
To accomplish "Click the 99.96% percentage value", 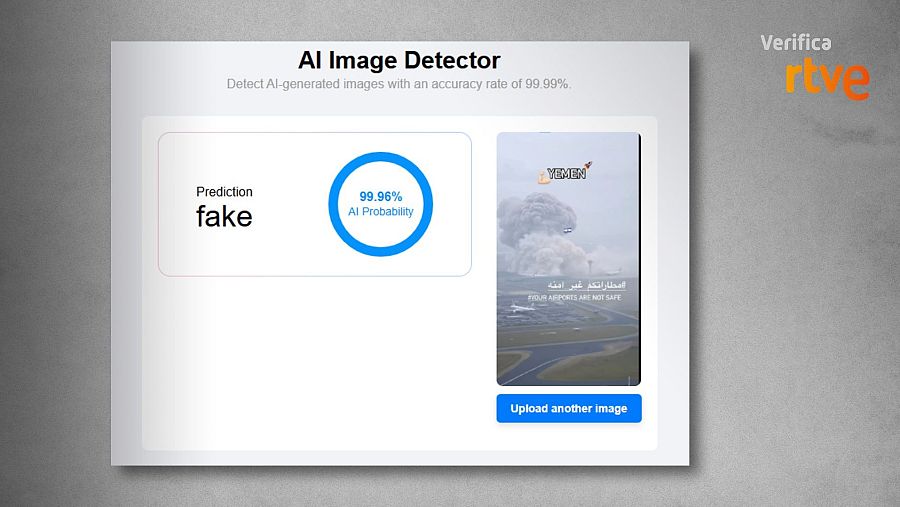I will click(380, 196).
